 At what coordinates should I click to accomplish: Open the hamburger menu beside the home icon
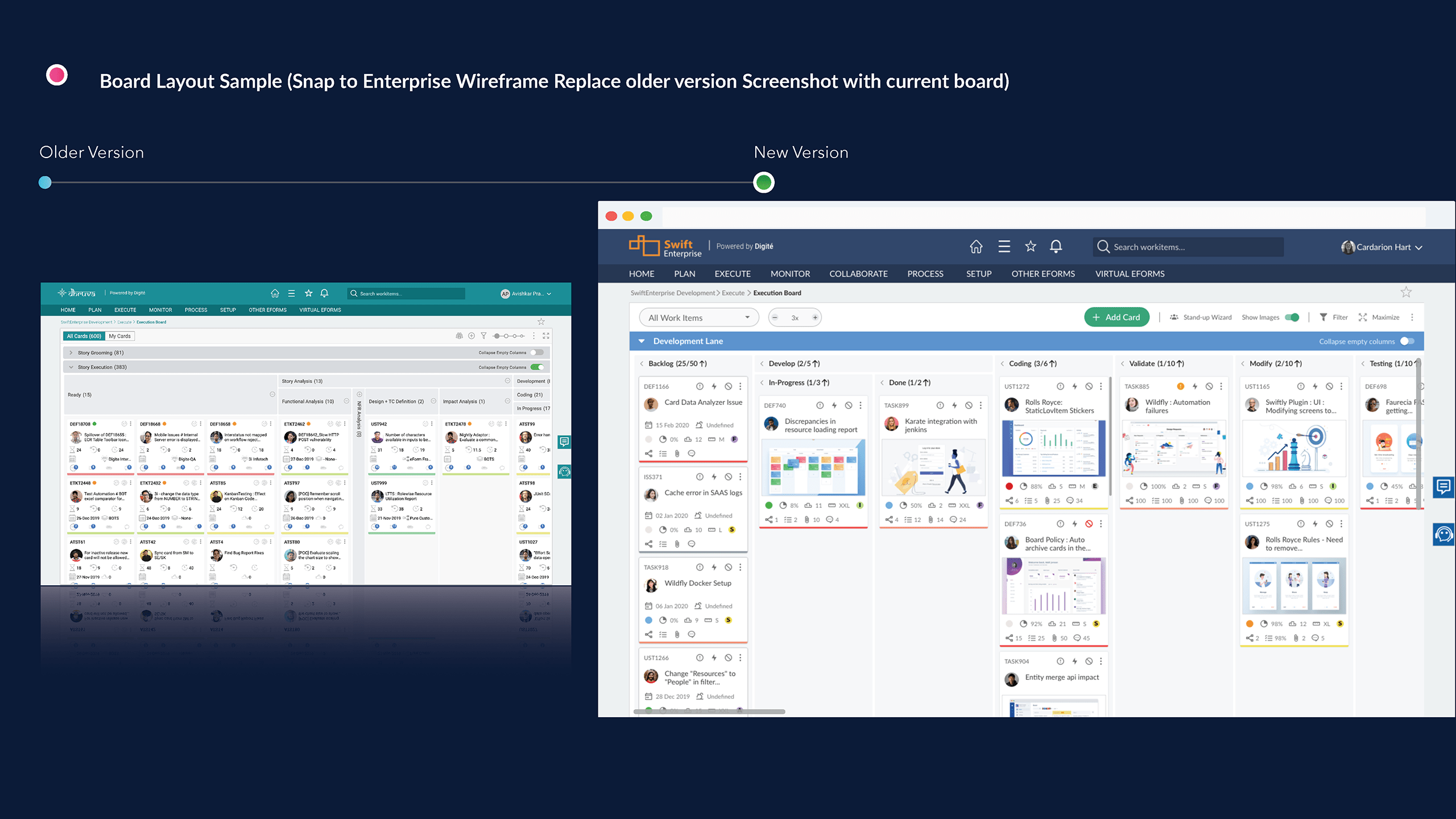(1004, 246)
